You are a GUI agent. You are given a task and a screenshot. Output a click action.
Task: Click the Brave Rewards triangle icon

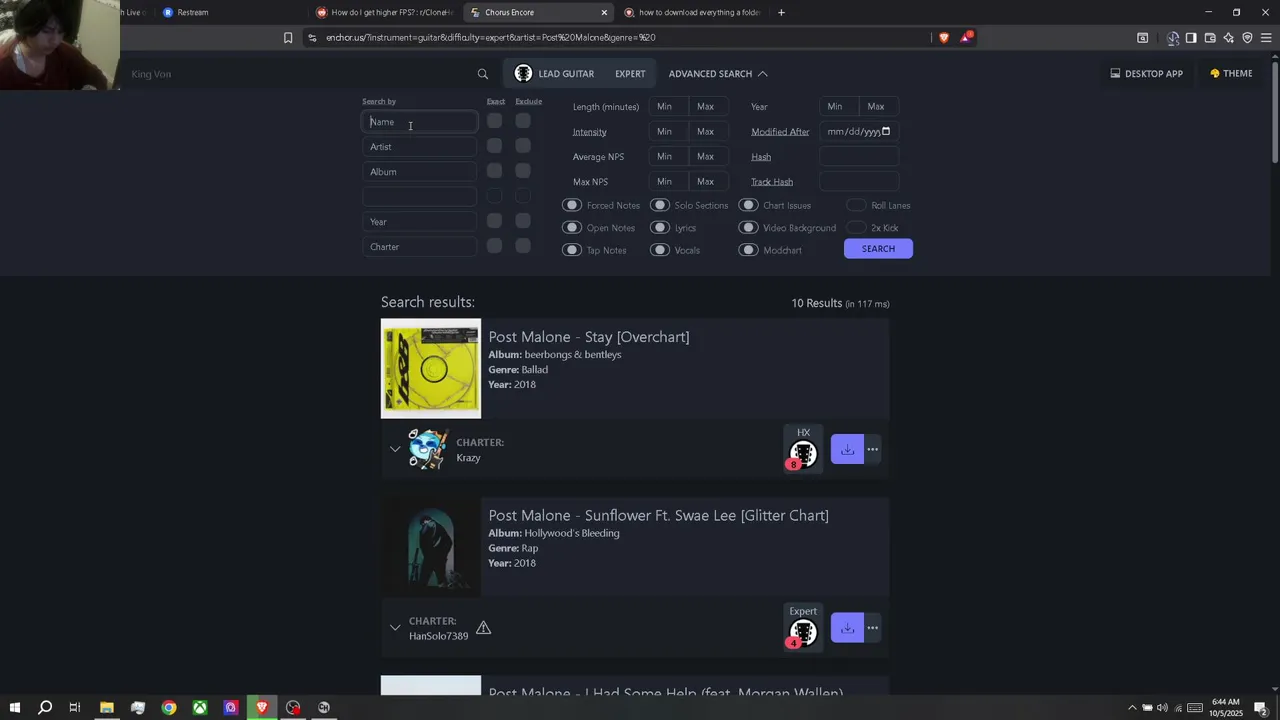click(966, 38)
